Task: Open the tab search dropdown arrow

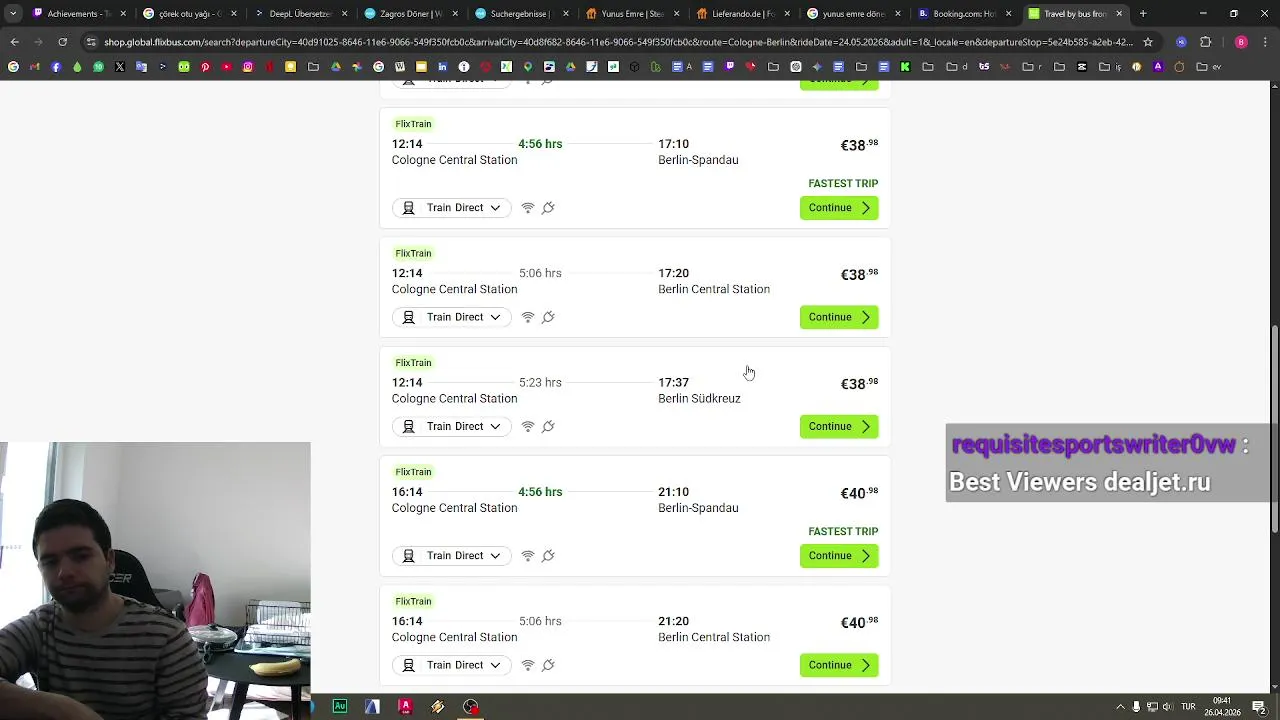Action: [x=12, y=14]
